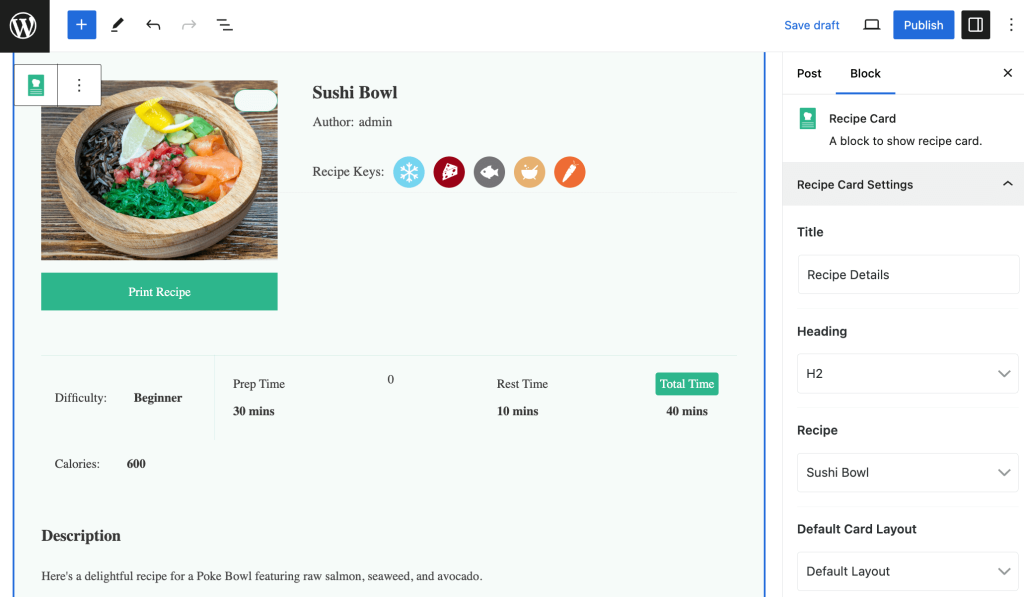Viewport: 1024px width, 597px height.
Task: Click the carrot recipe key icon
Action: pos(569,172)
